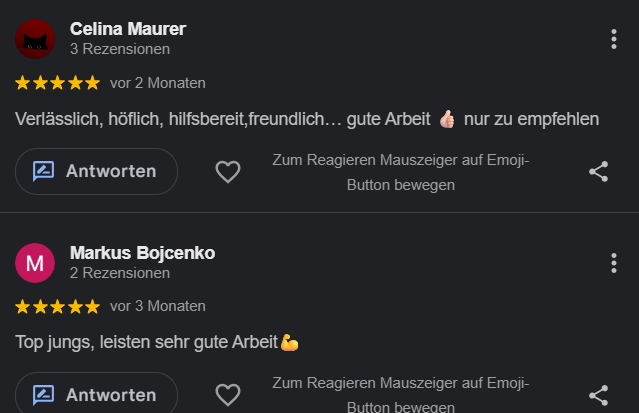639x413 pixels.
Task: Click the thumbs-up emoji in Celina's review
Action: 447,119
